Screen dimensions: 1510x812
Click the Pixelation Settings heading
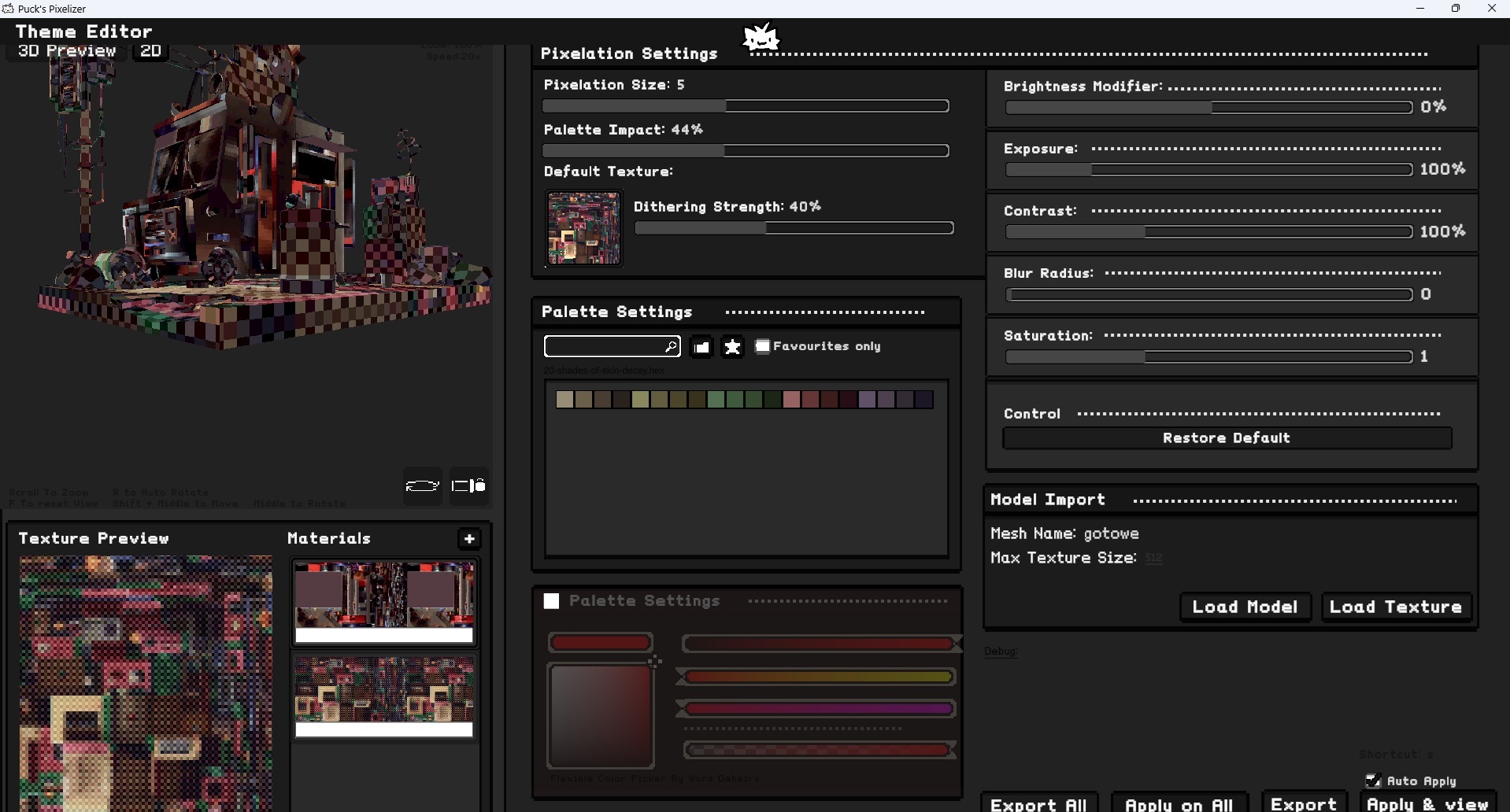(629, 54)
